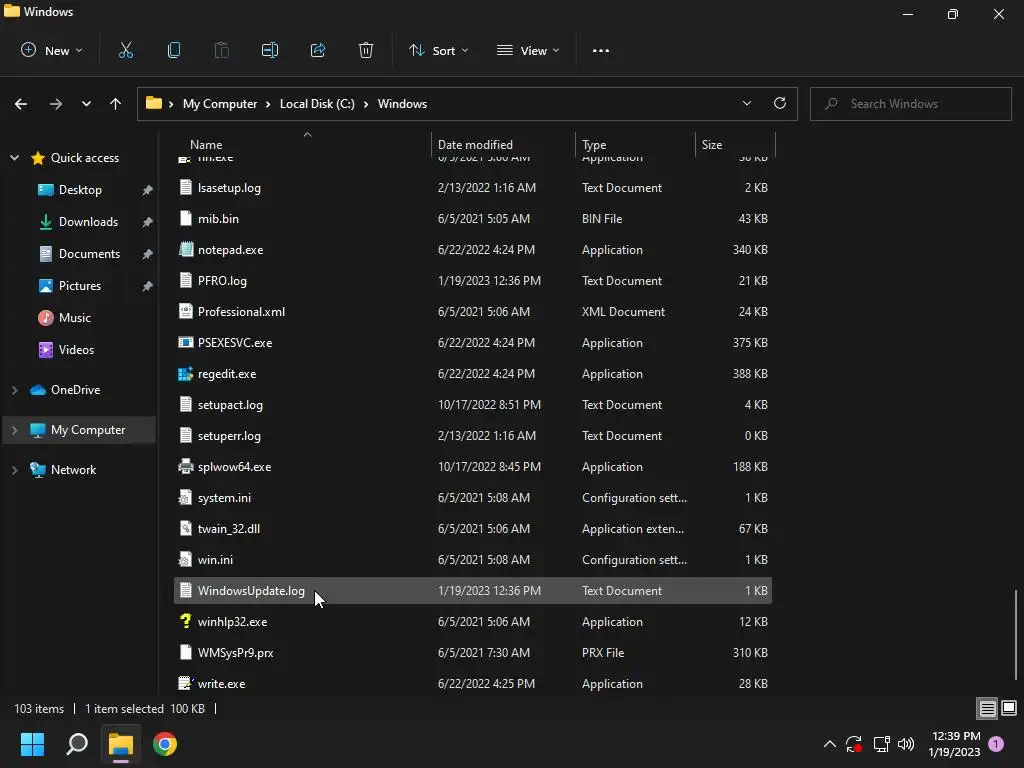Select Videos in sidebar
Image resolution: width=1024 pixels, height=768 pixels.
tap(76, 349)
